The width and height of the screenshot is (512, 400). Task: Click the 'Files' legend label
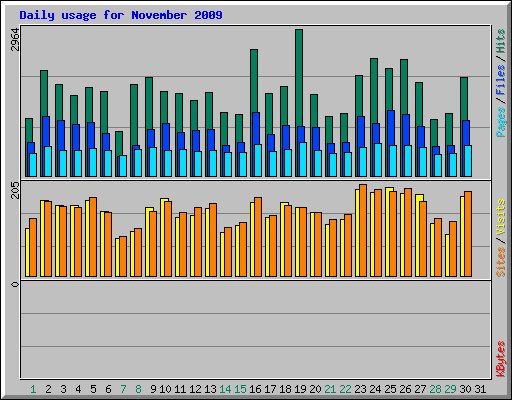500,80
